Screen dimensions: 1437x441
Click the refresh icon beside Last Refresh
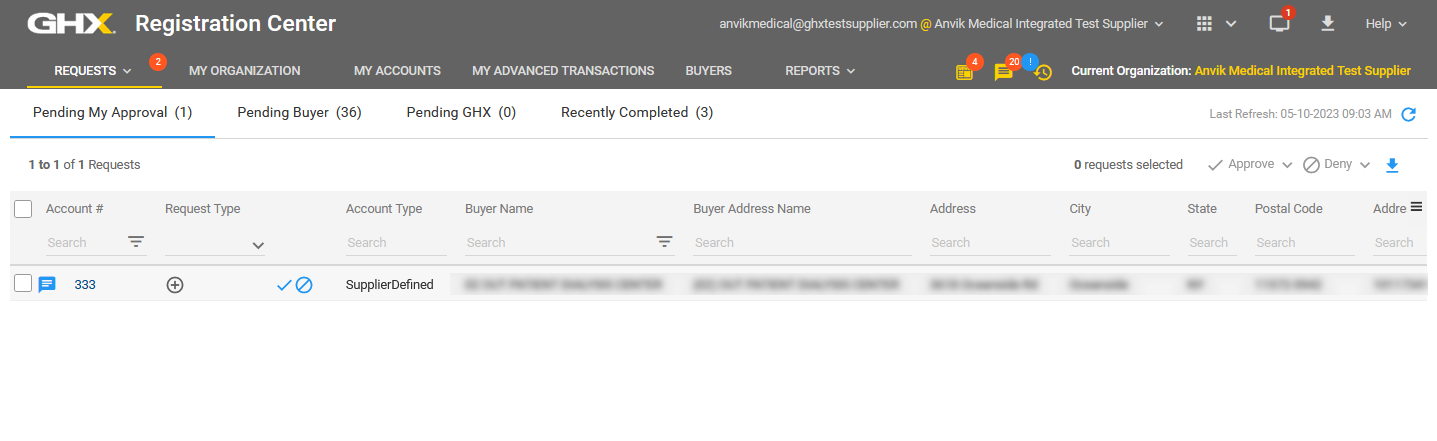1408,114
